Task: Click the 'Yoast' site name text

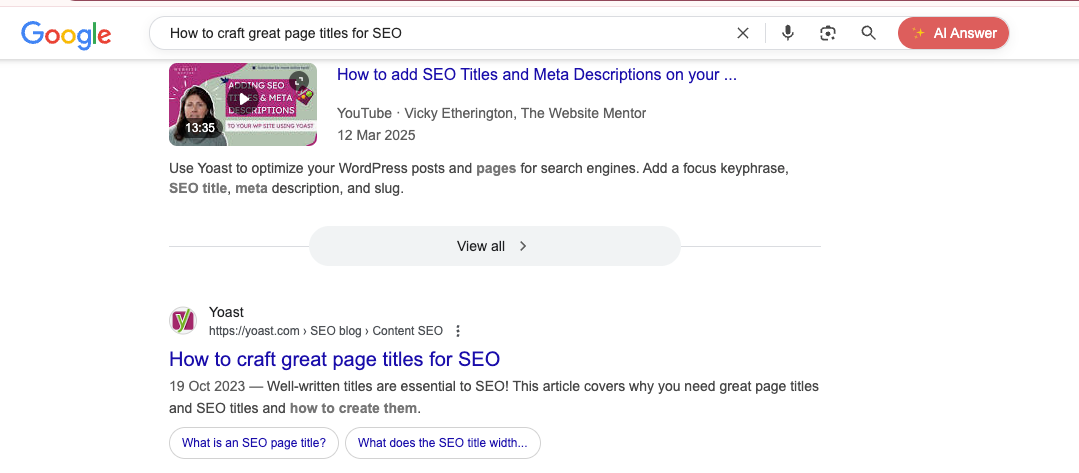Action: (x=226, y=313)
